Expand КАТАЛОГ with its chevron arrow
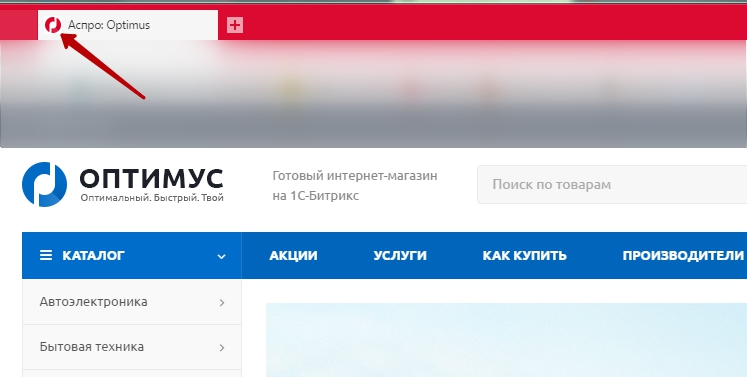Viewport: 747px width, 377px height. (x=222, y=256)
